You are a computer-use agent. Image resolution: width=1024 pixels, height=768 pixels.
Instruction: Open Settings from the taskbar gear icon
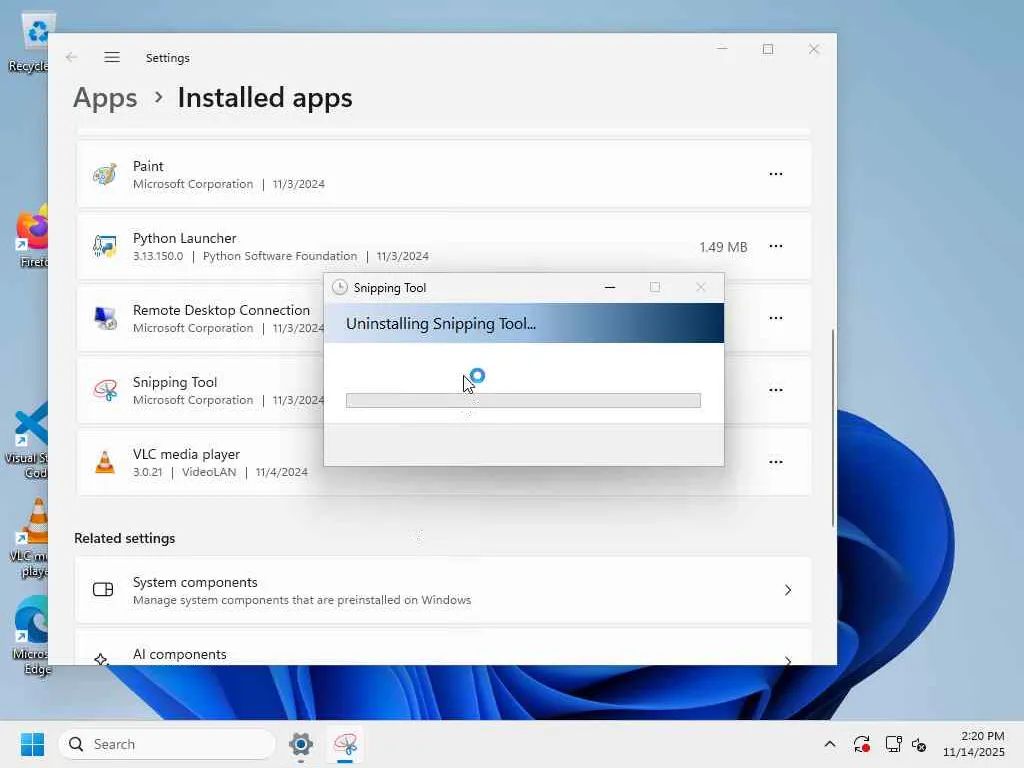(301, 744)
